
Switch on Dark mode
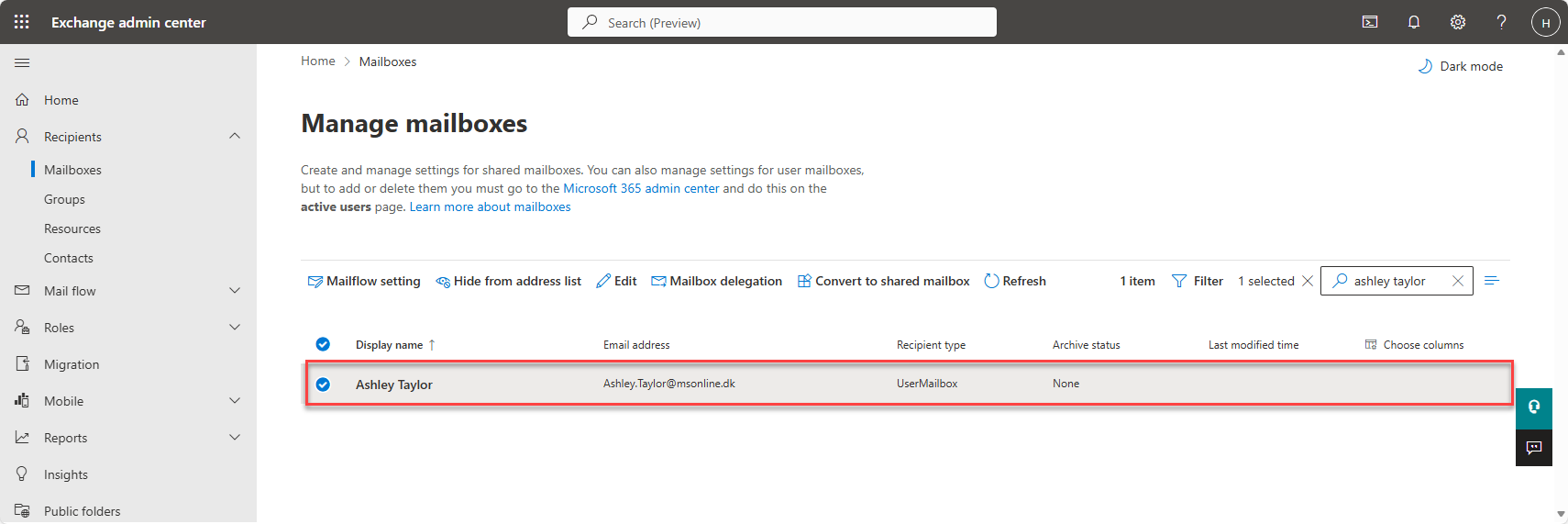tap(1461, 66)
